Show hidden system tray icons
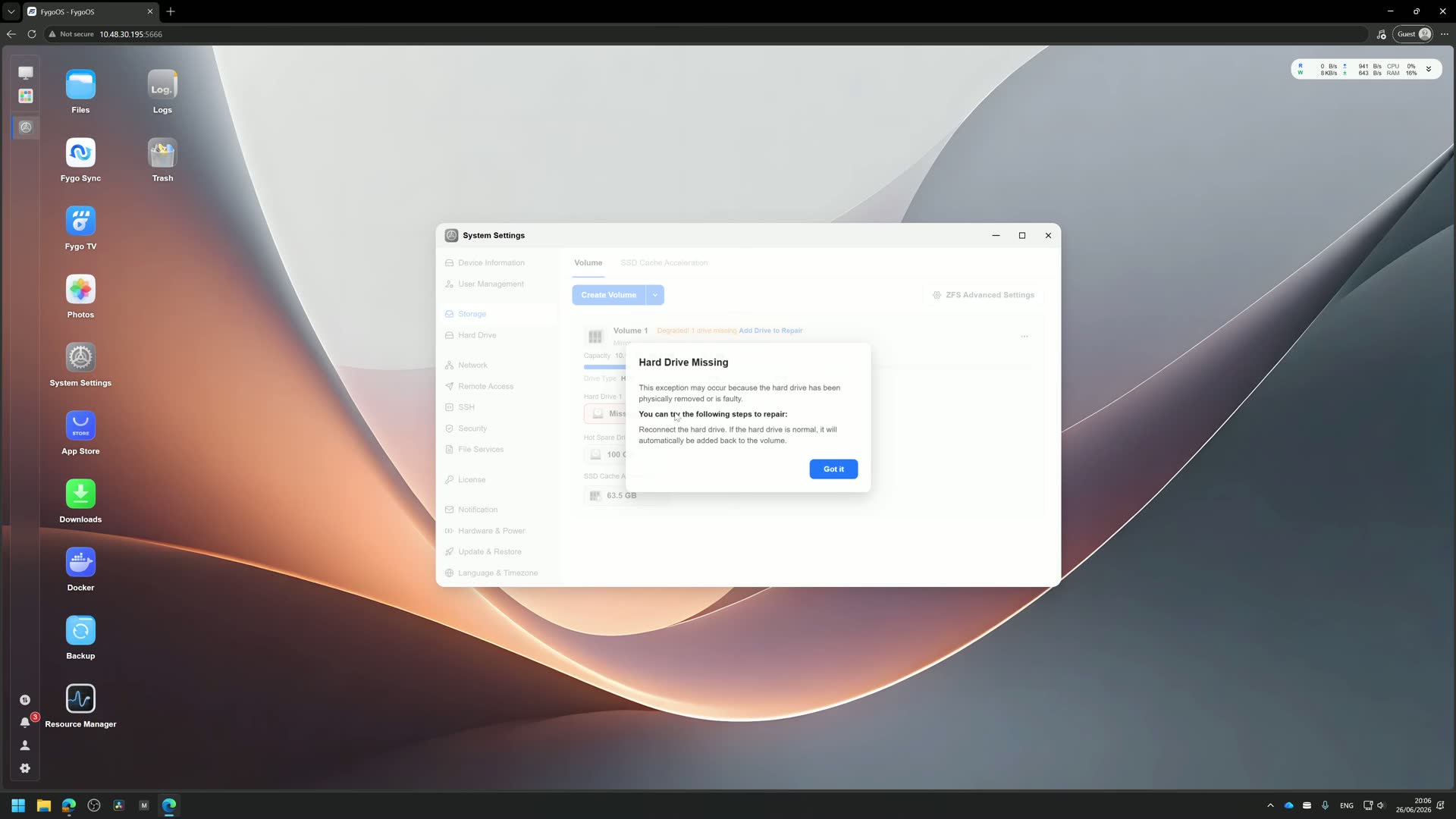Viewport: 1456px width, 819px height. click(x=1270, y=805)
